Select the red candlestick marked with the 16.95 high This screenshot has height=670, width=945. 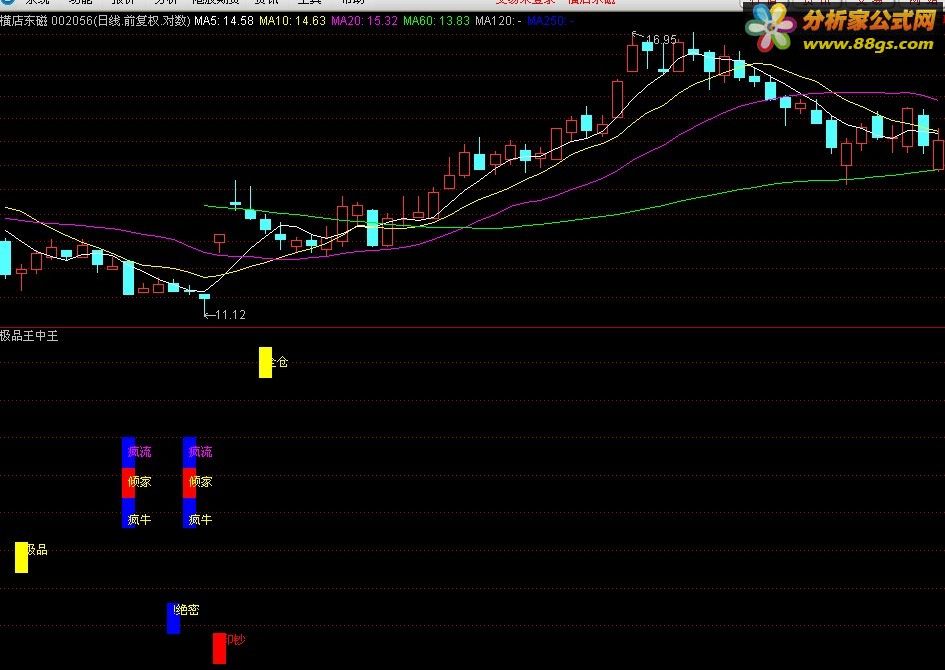click(x=632, y=56)
